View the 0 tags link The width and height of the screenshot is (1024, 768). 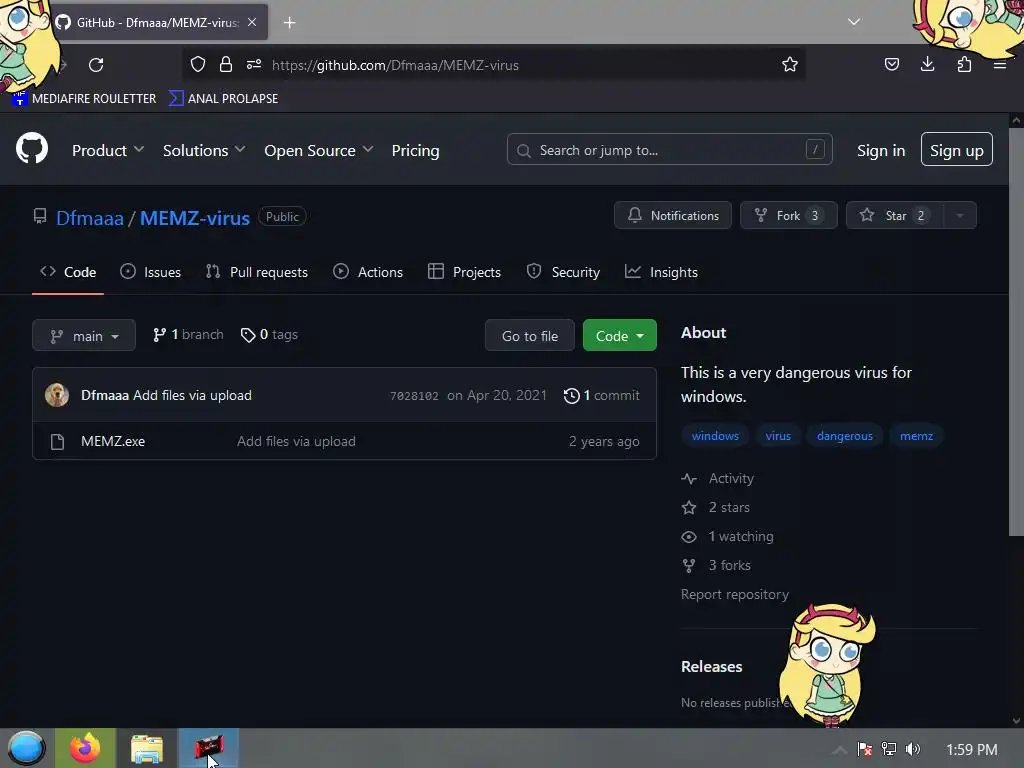[x=269, y=334]
